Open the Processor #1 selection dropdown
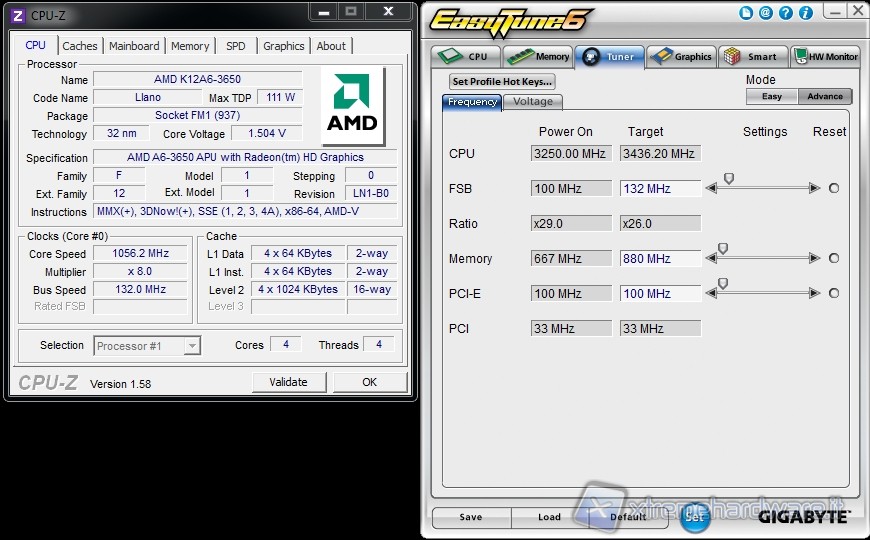870x540 pixels. tap(147, 346)
